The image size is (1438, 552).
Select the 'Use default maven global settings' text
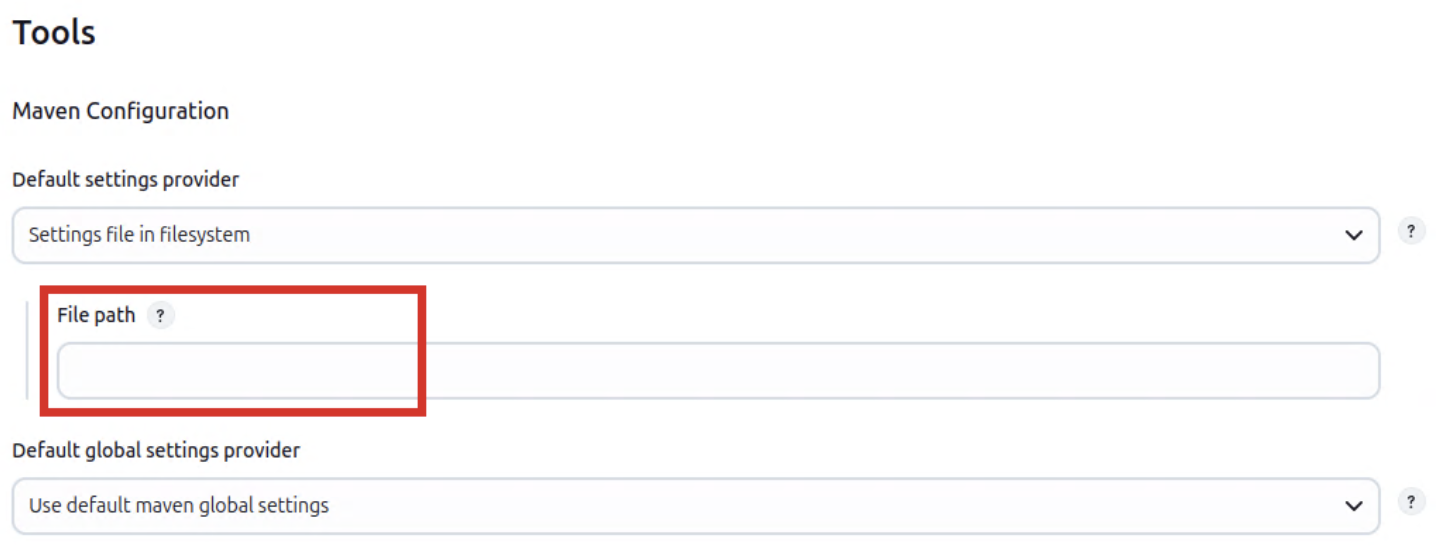point(178,506)
